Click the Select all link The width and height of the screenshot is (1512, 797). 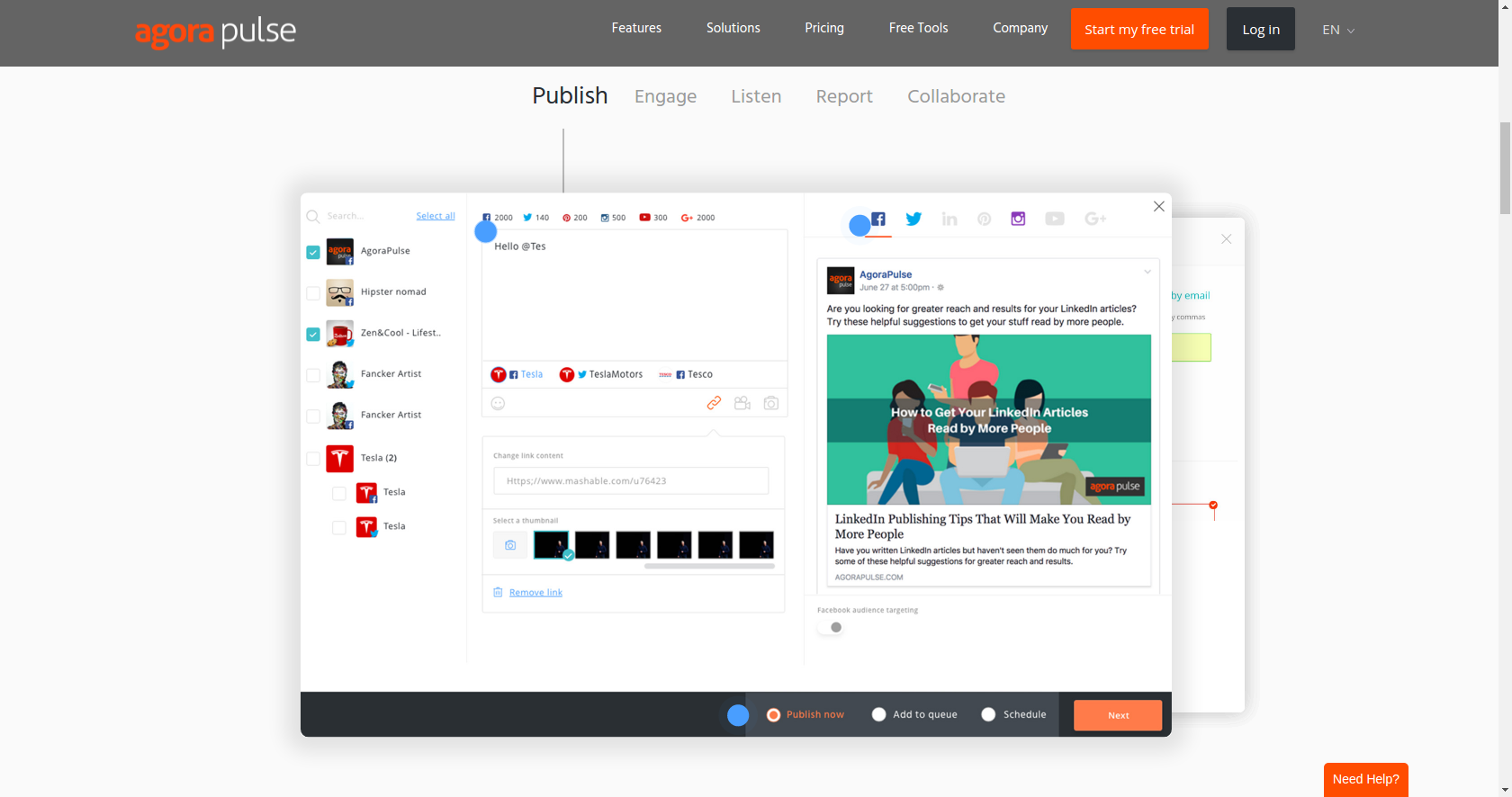[x=436, y=216]
